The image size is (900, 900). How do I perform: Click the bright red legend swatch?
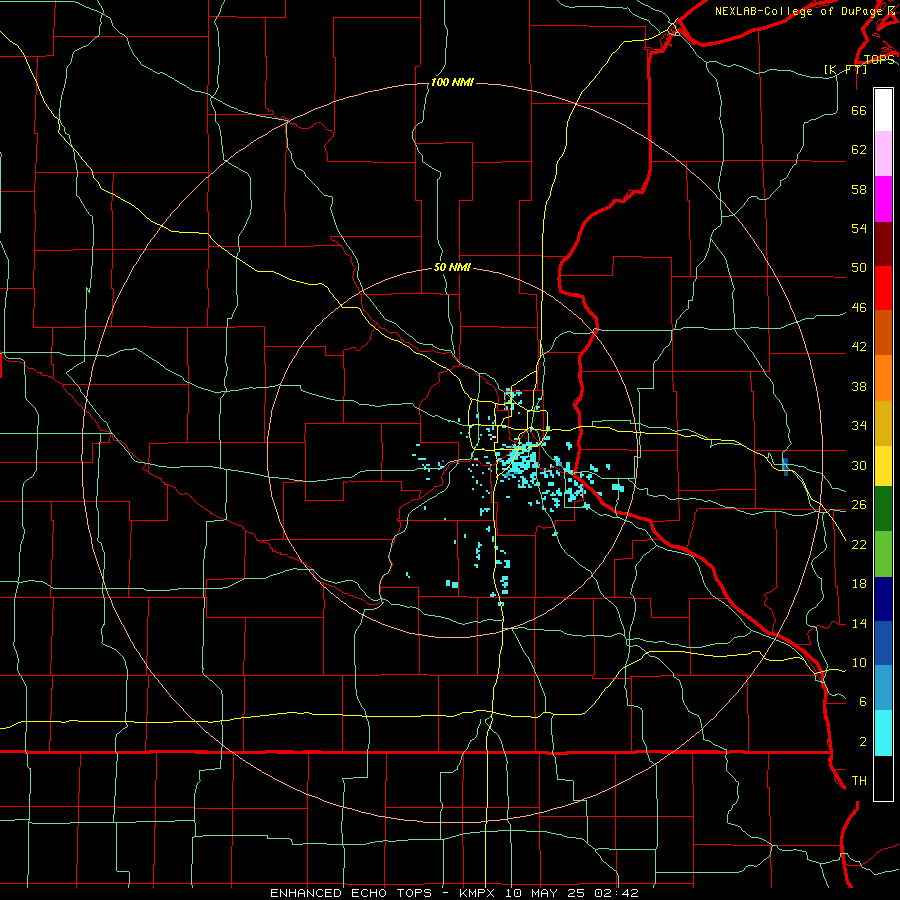tap(883, 288)
